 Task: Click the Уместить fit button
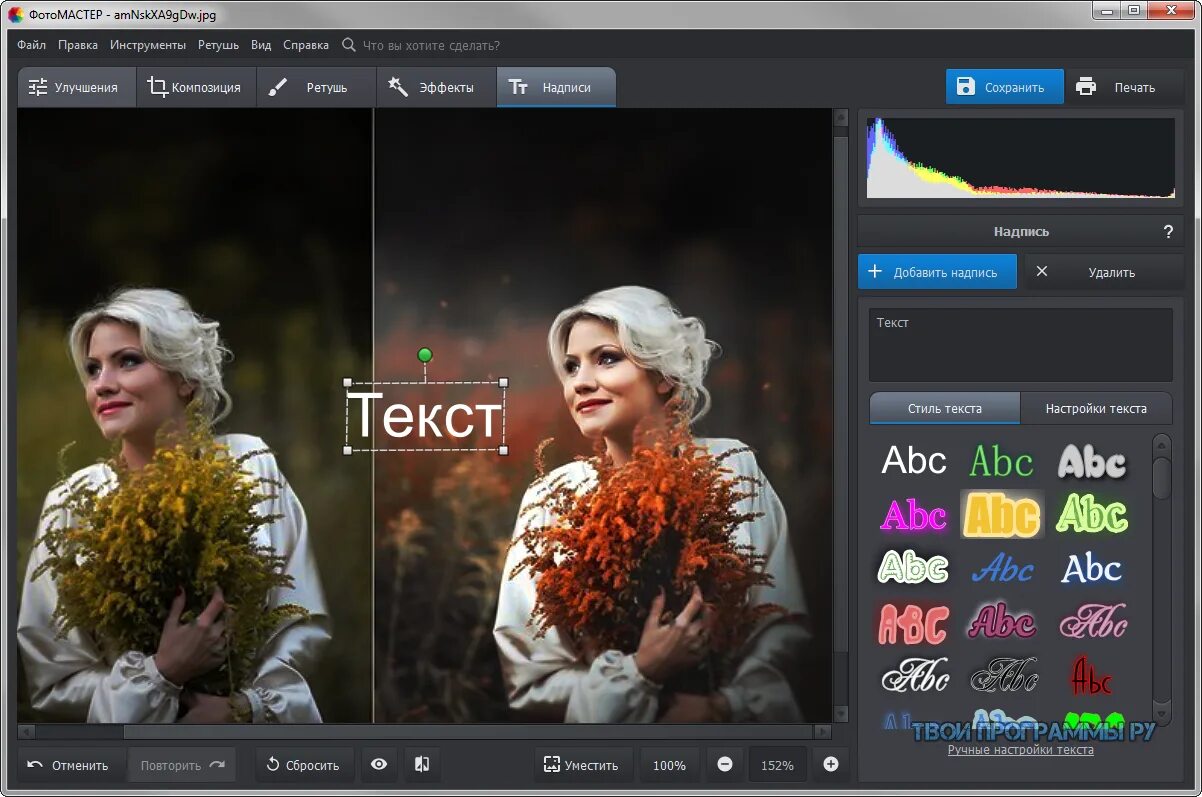pos(584,765)
